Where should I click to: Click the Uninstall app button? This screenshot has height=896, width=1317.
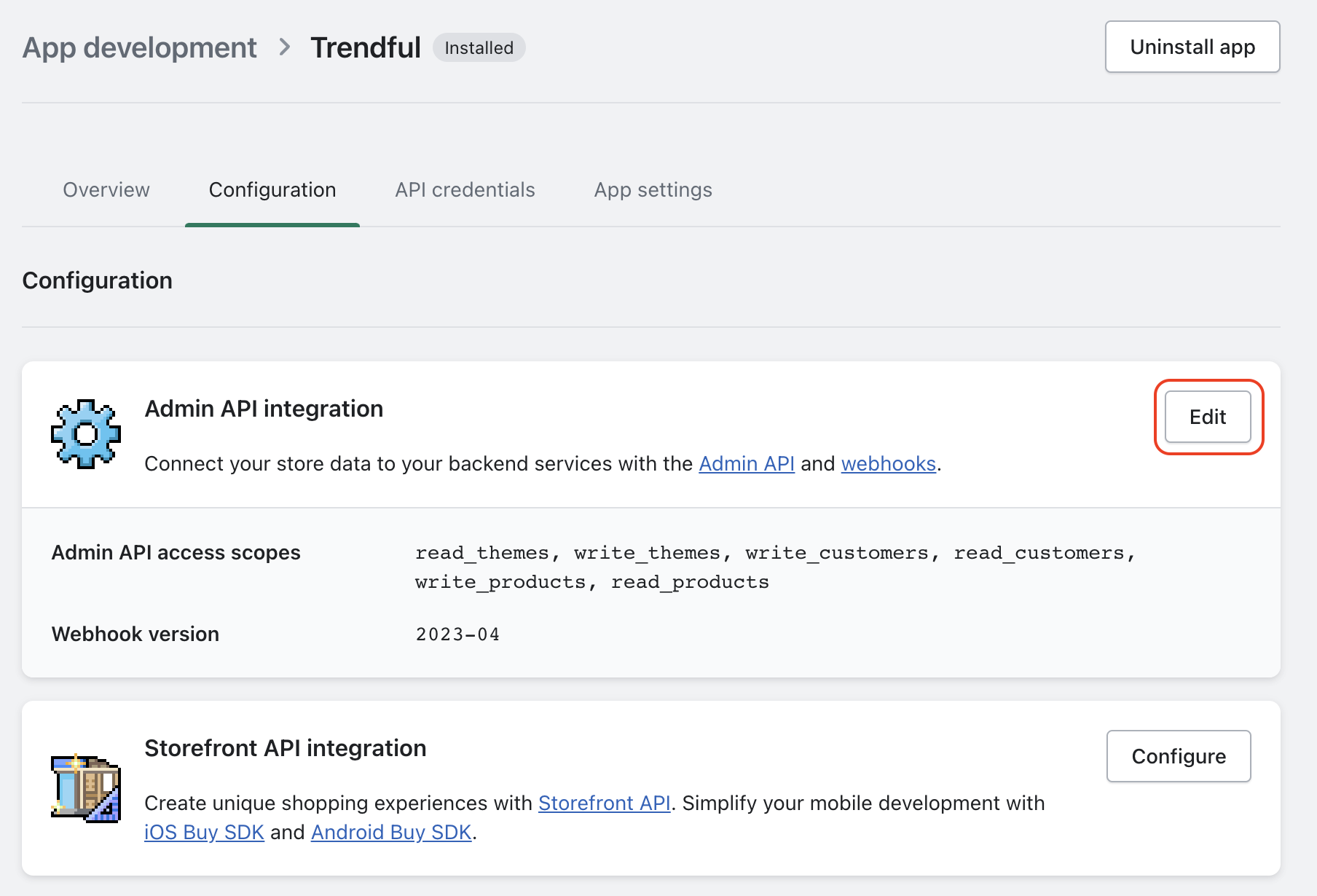tap(1192, 47)
